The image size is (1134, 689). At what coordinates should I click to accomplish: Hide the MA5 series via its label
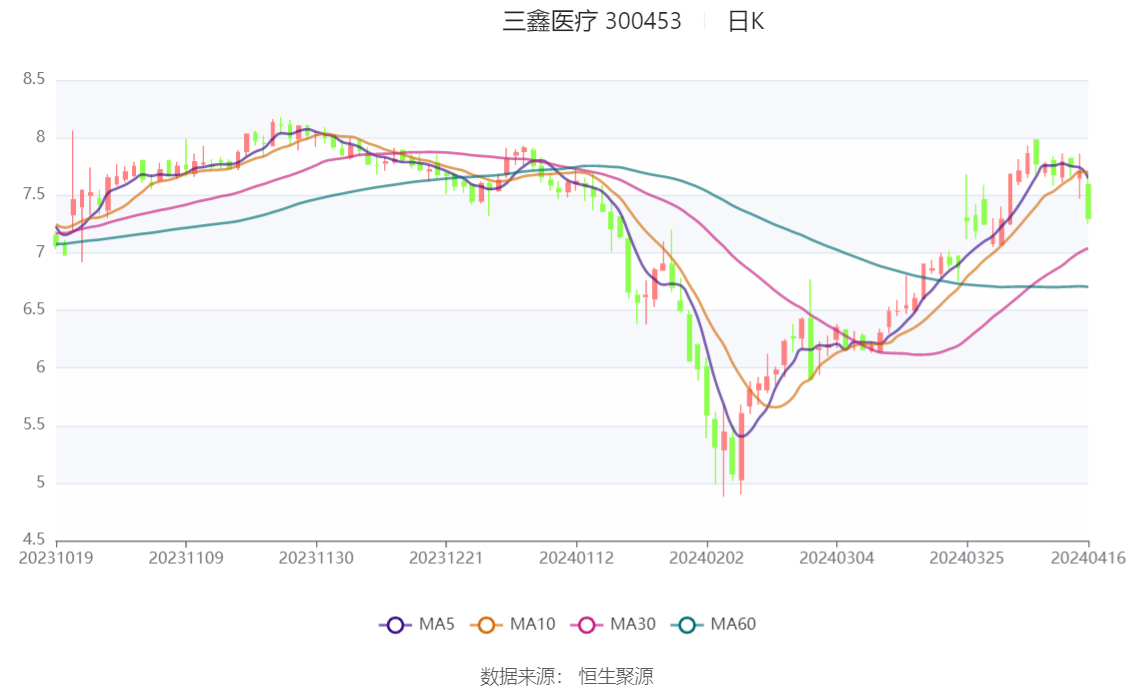pos(437,624)
